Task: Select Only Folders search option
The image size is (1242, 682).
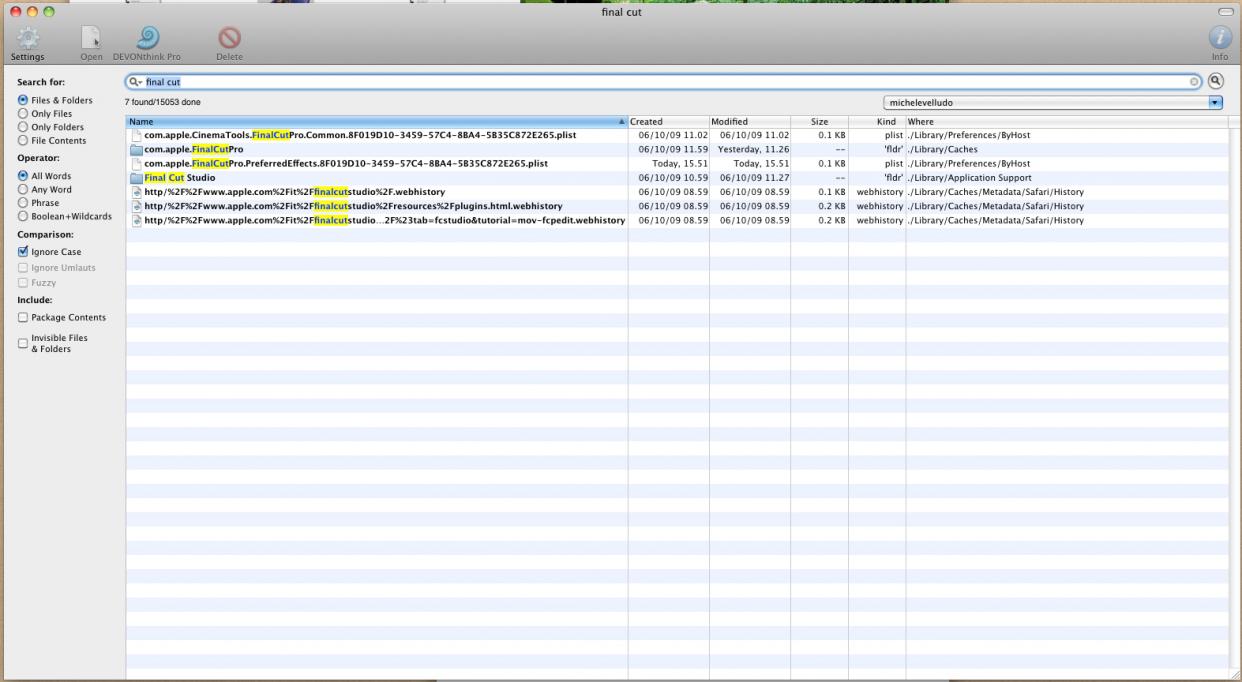Action: click(x=23, y=127)
